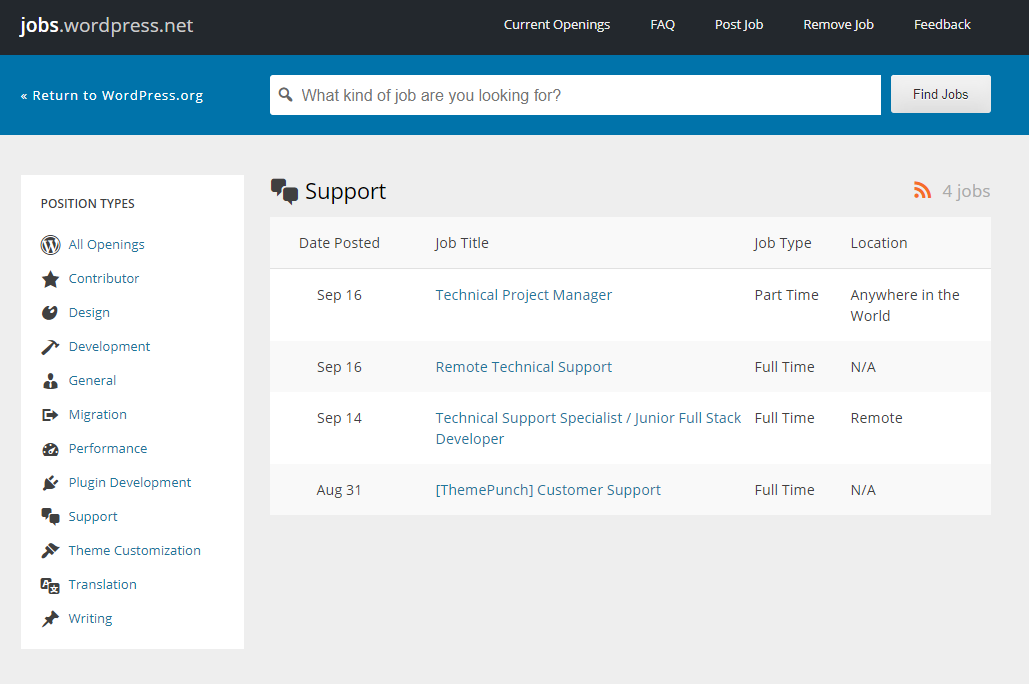
Task: Click the Theme Customization brush icon
Action: point(50,551)
